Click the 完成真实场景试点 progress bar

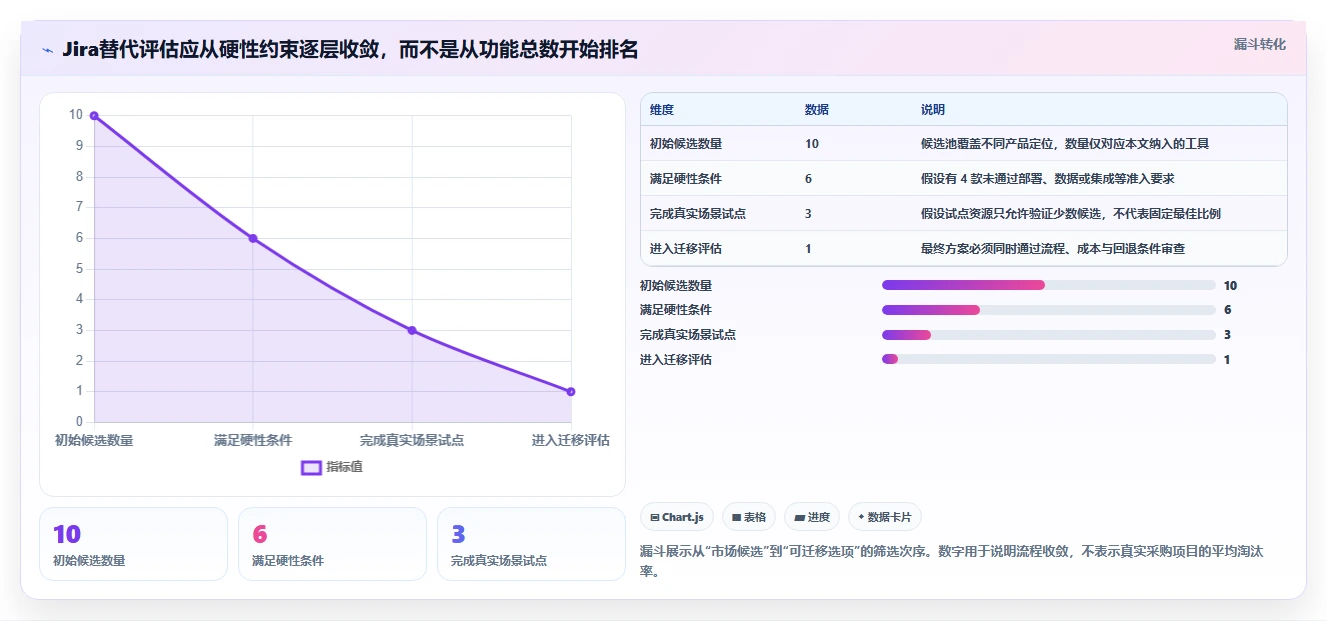1048,334
